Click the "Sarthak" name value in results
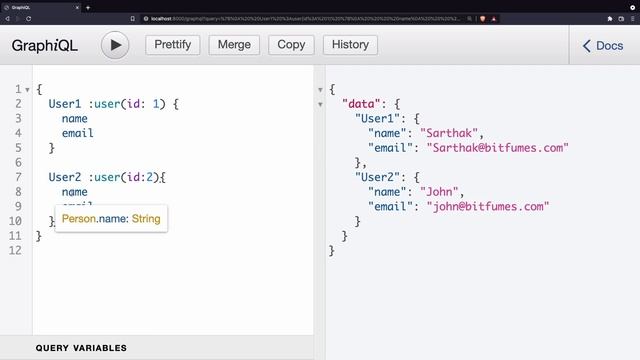 point(449,133)
